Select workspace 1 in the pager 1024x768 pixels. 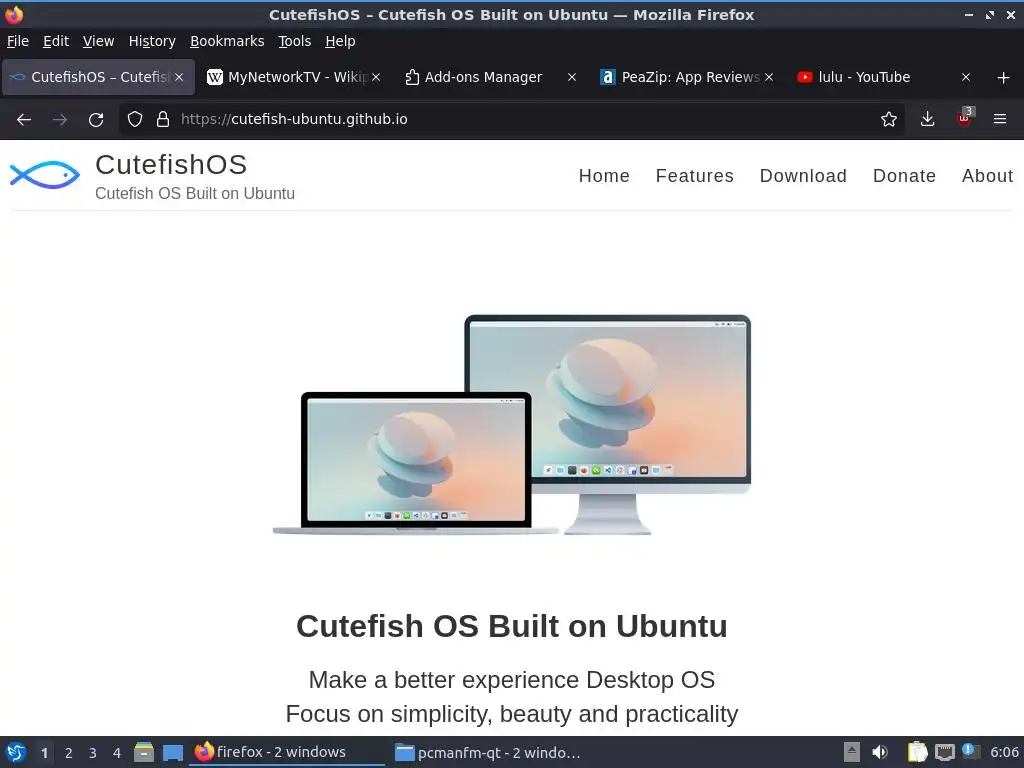tap(44, 753)
